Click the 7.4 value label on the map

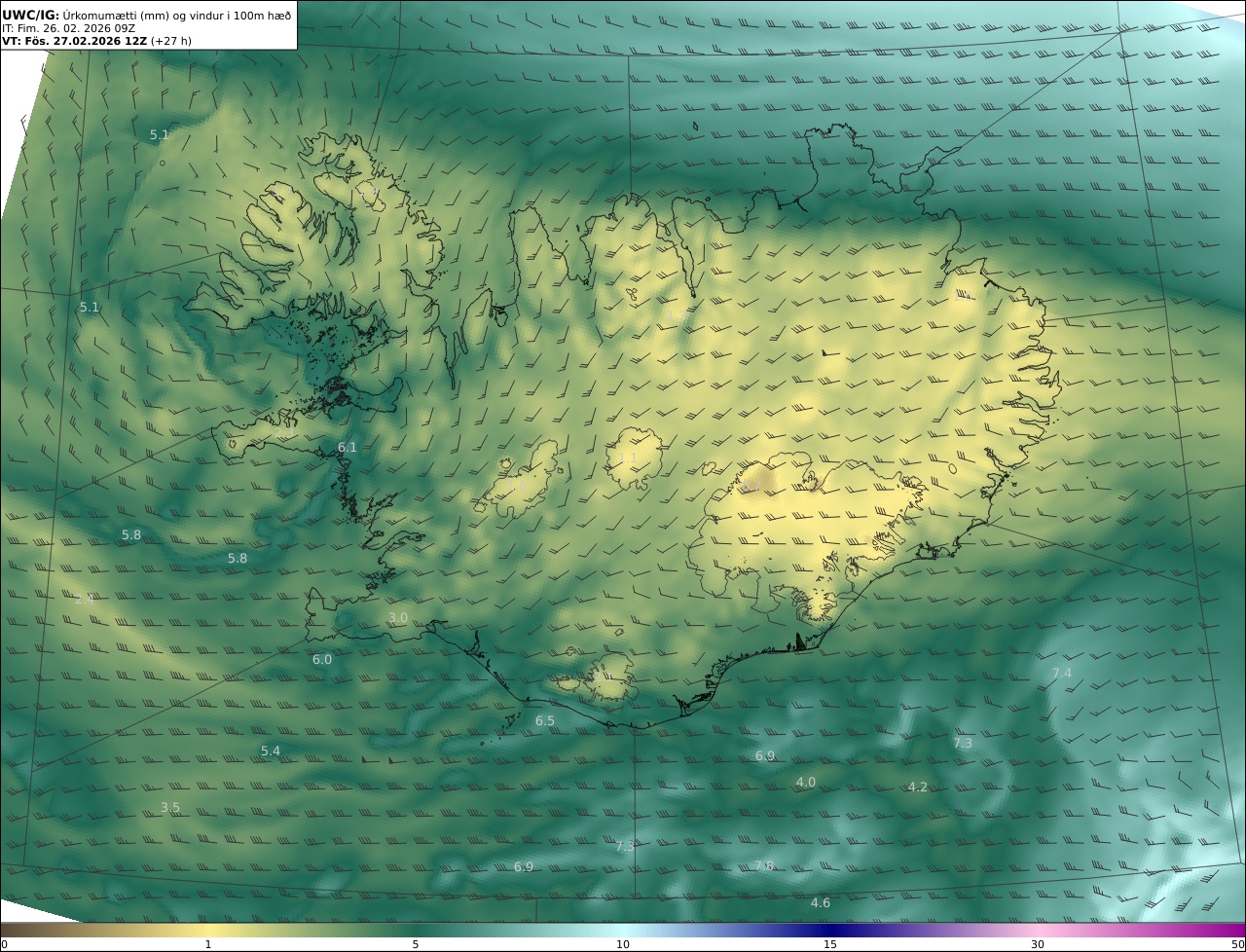coord(1062,674)
